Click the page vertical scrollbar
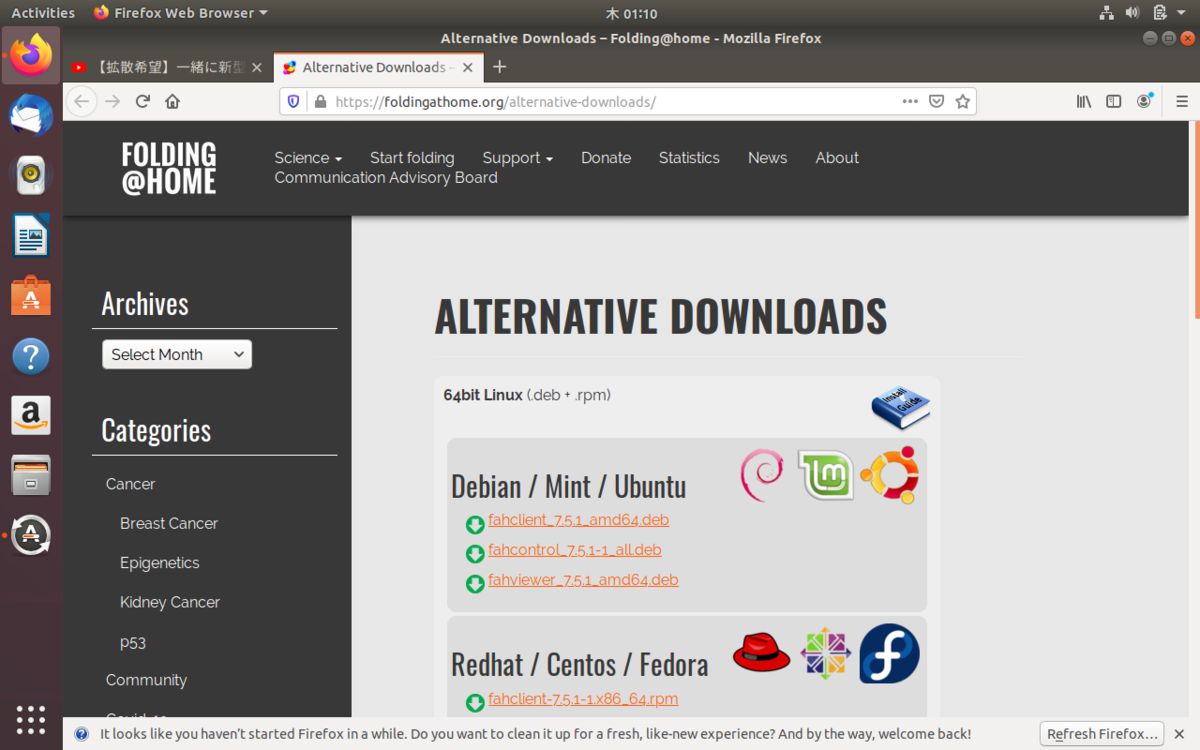 click(1195, 220)
